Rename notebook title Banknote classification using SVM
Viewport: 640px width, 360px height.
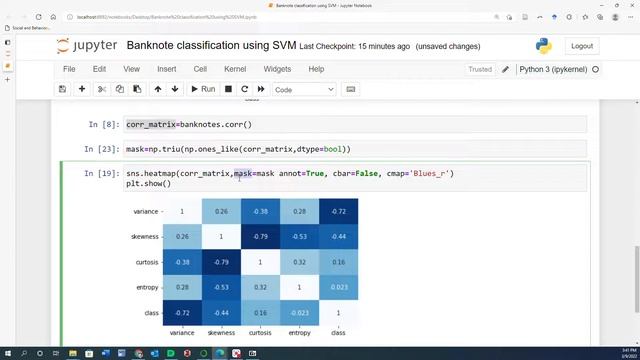coord(211,45)
